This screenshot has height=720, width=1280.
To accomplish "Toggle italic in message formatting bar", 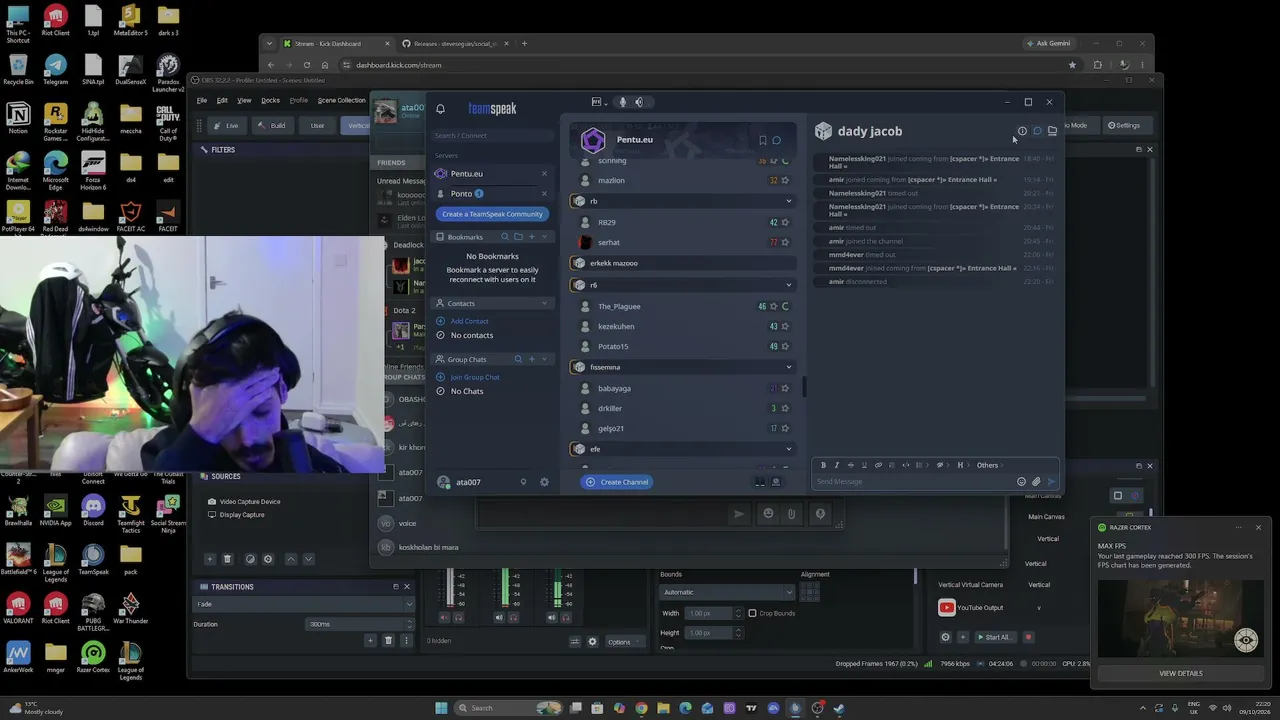I will [x=837, y=465].
